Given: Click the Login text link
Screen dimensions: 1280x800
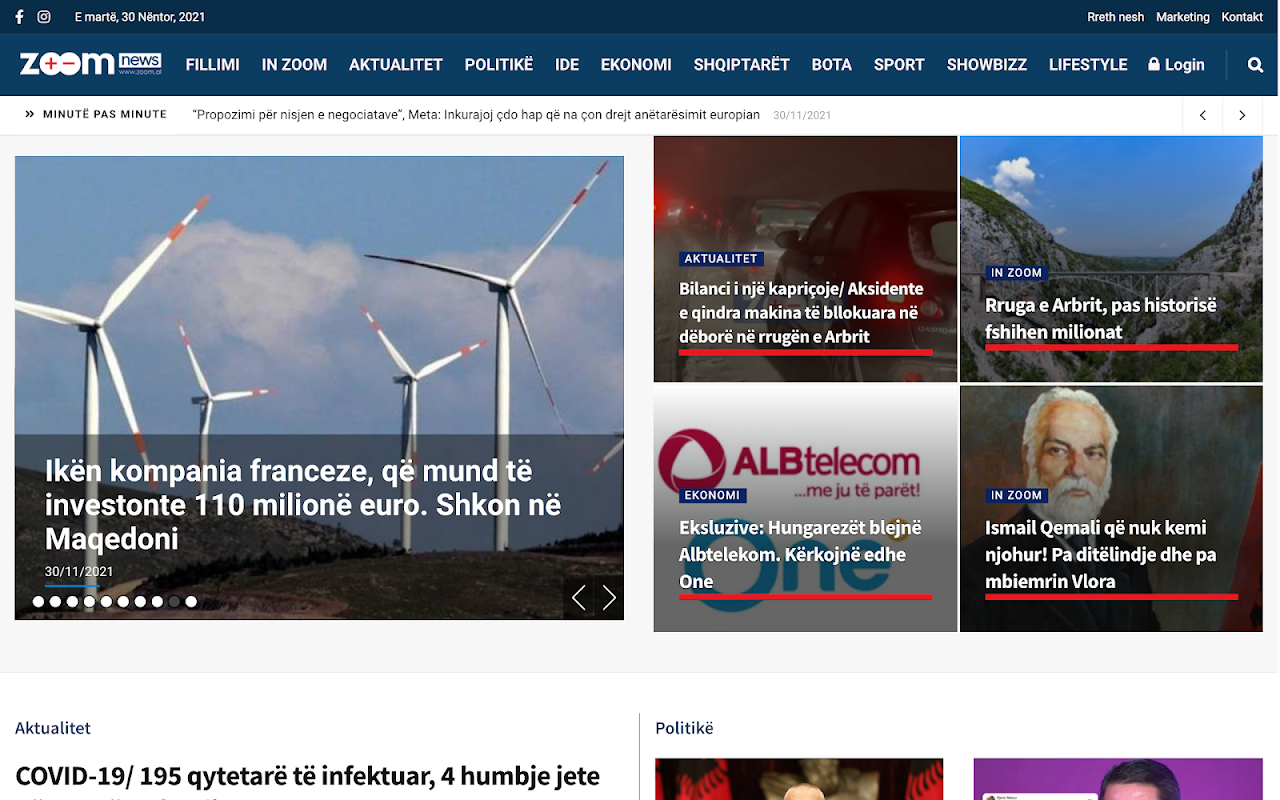Looking at the screenshot, I should tap(1185, 65).
